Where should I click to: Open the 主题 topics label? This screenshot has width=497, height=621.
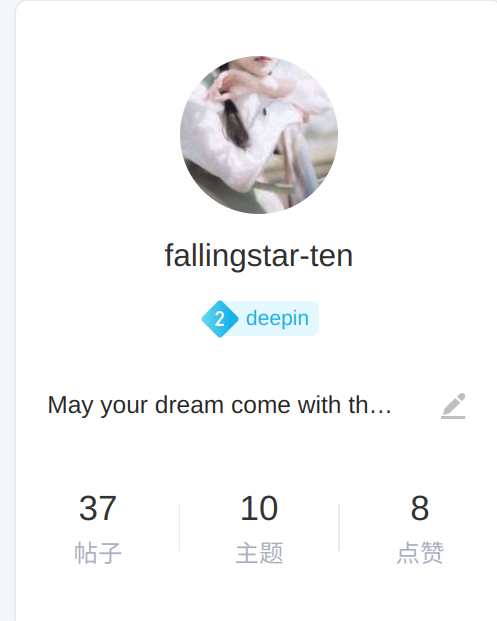point(259,553)
